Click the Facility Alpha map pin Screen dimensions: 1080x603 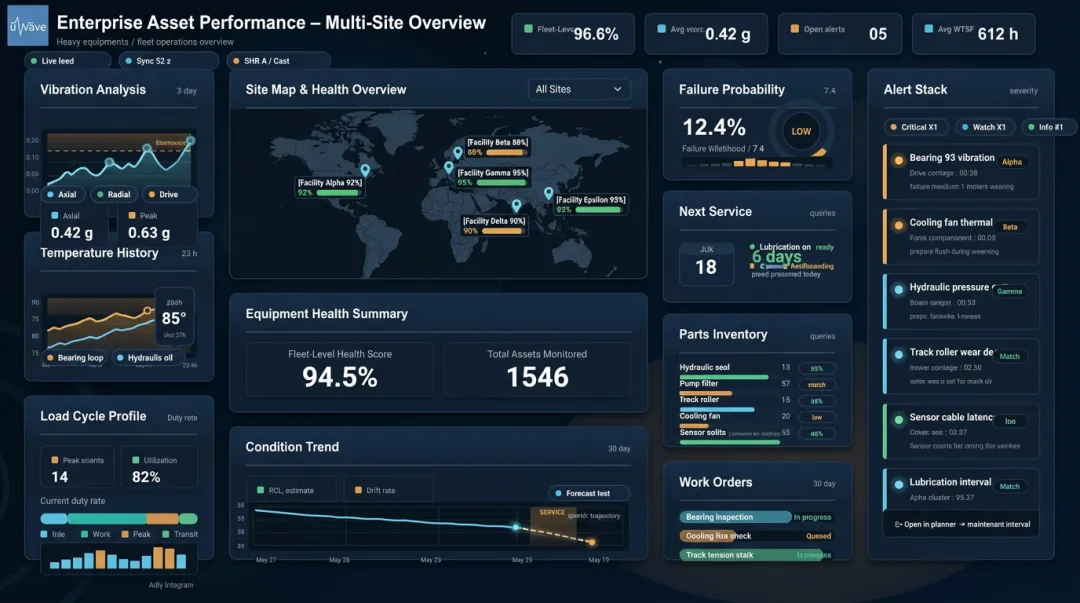365,170
